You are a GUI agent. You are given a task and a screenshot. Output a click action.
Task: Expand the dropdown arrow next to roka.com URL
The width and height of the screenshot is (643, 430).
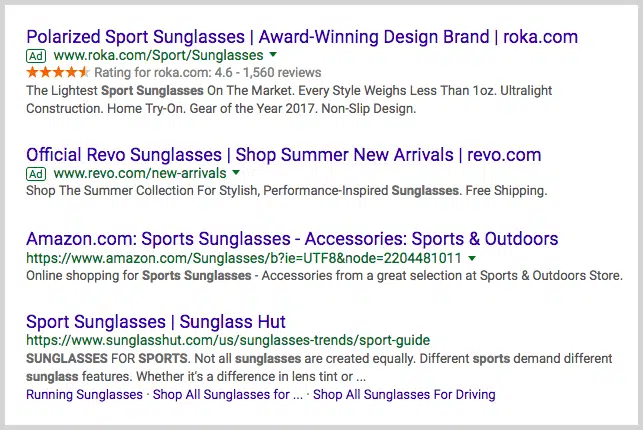[274, 56]
